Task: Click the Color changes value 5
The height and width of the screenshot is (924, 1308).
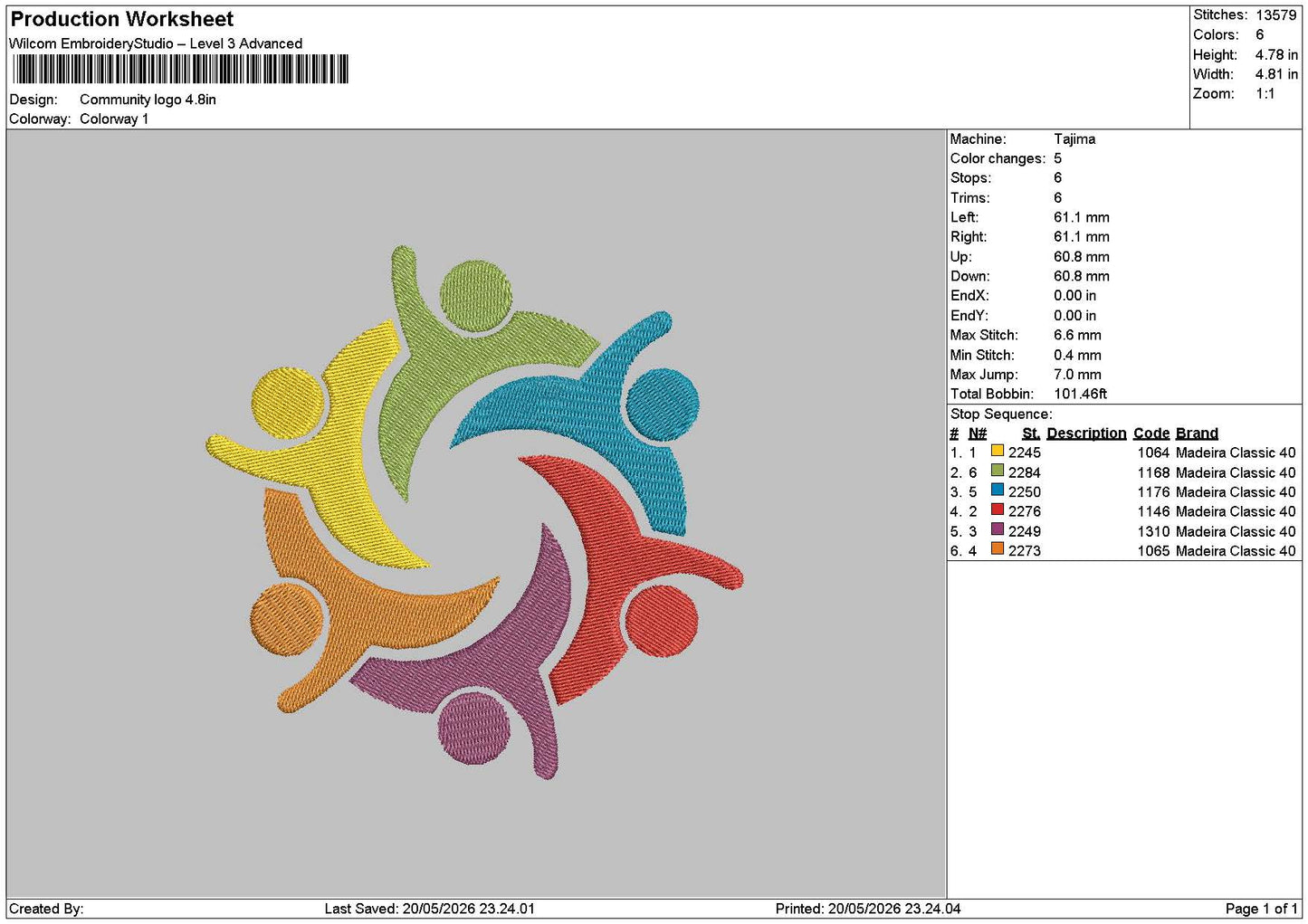Action: coord(1057,158)
